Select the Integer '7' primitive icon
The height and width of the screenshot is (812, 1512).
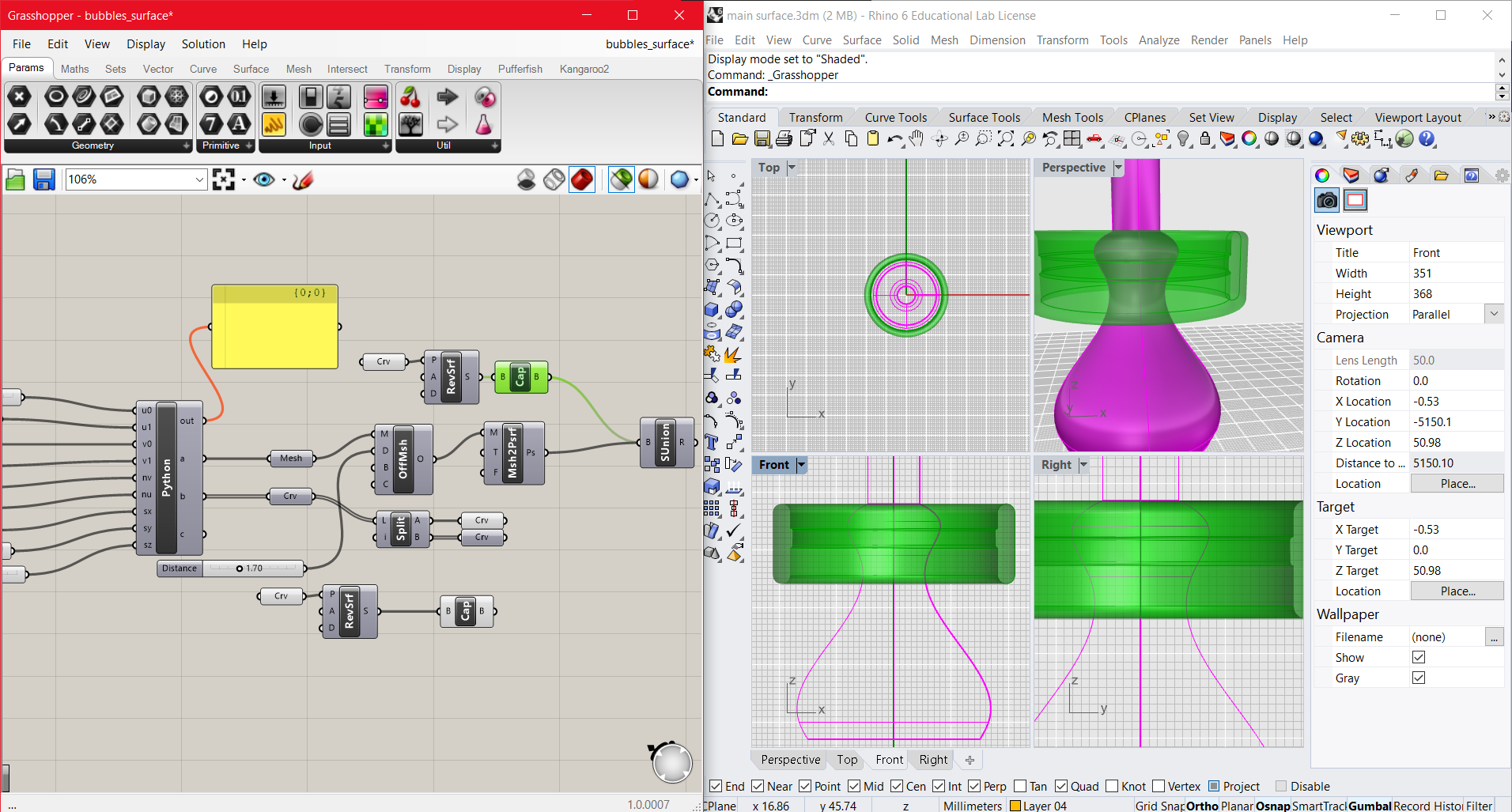point(211,124)
